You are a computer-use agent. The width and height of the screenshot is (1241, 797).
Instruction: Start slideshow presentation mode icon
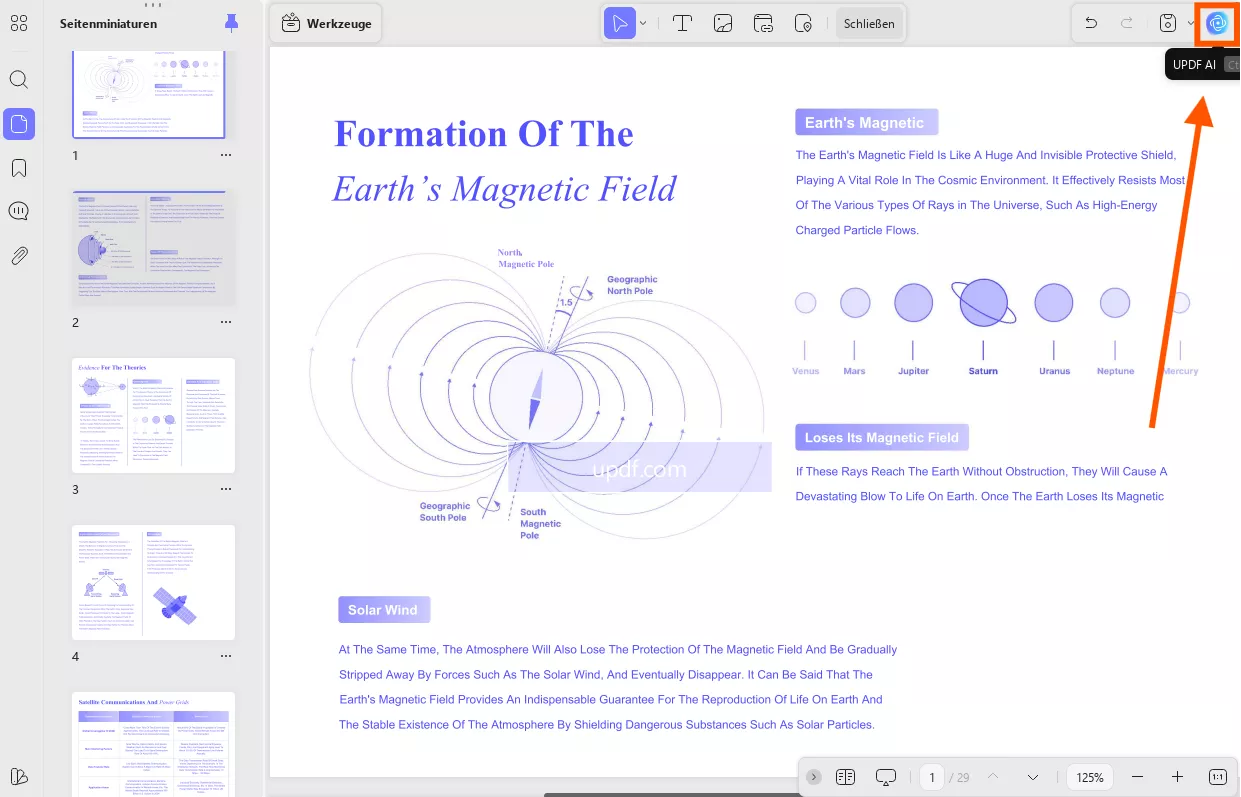coord(885,777)
